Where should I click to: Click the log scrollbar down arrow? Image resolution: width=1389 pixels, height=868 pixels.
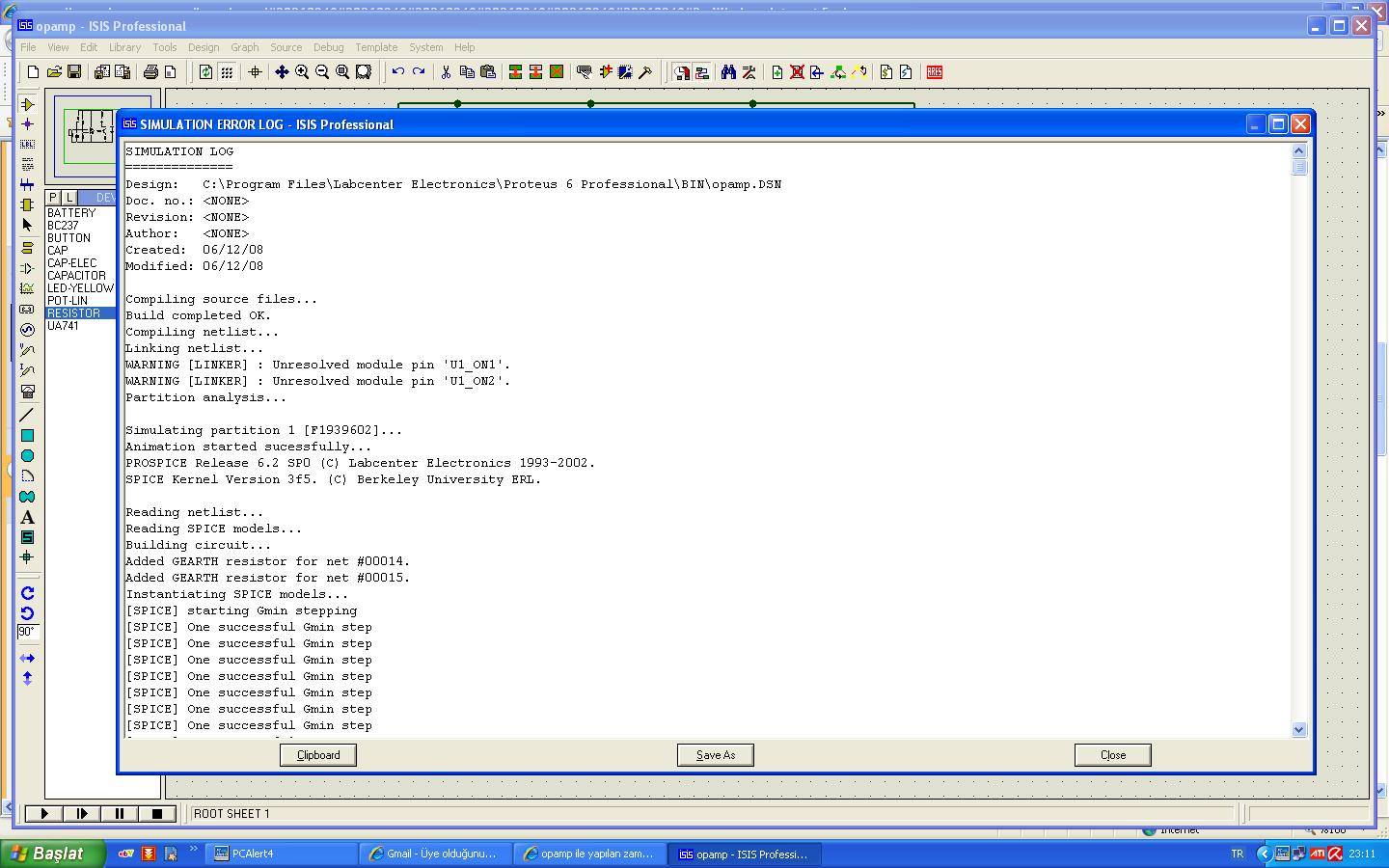[x=1298, y=730]
